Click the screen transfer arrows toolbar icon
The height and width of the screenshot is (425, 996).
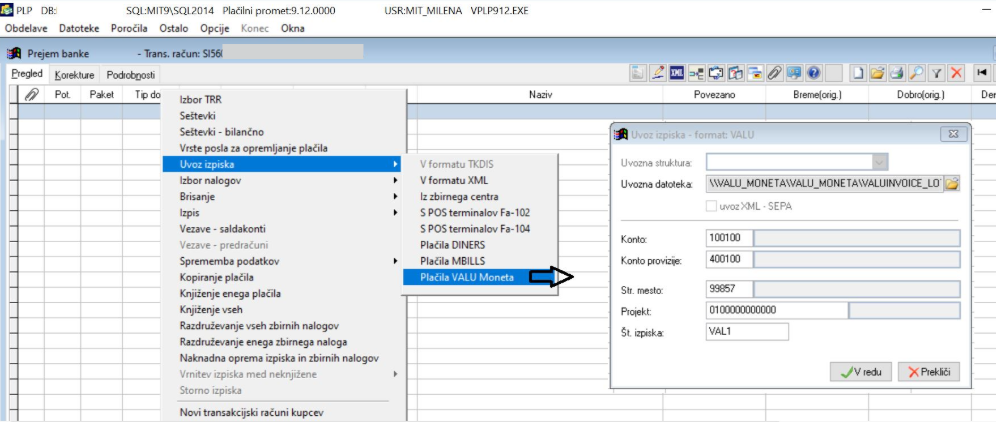click(716, 73)
